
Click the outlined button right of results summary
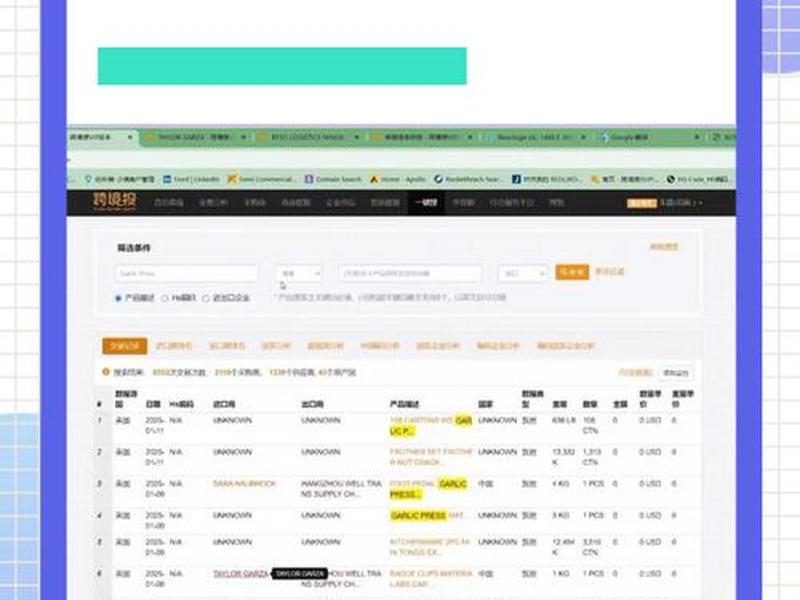tap(676, 373)
